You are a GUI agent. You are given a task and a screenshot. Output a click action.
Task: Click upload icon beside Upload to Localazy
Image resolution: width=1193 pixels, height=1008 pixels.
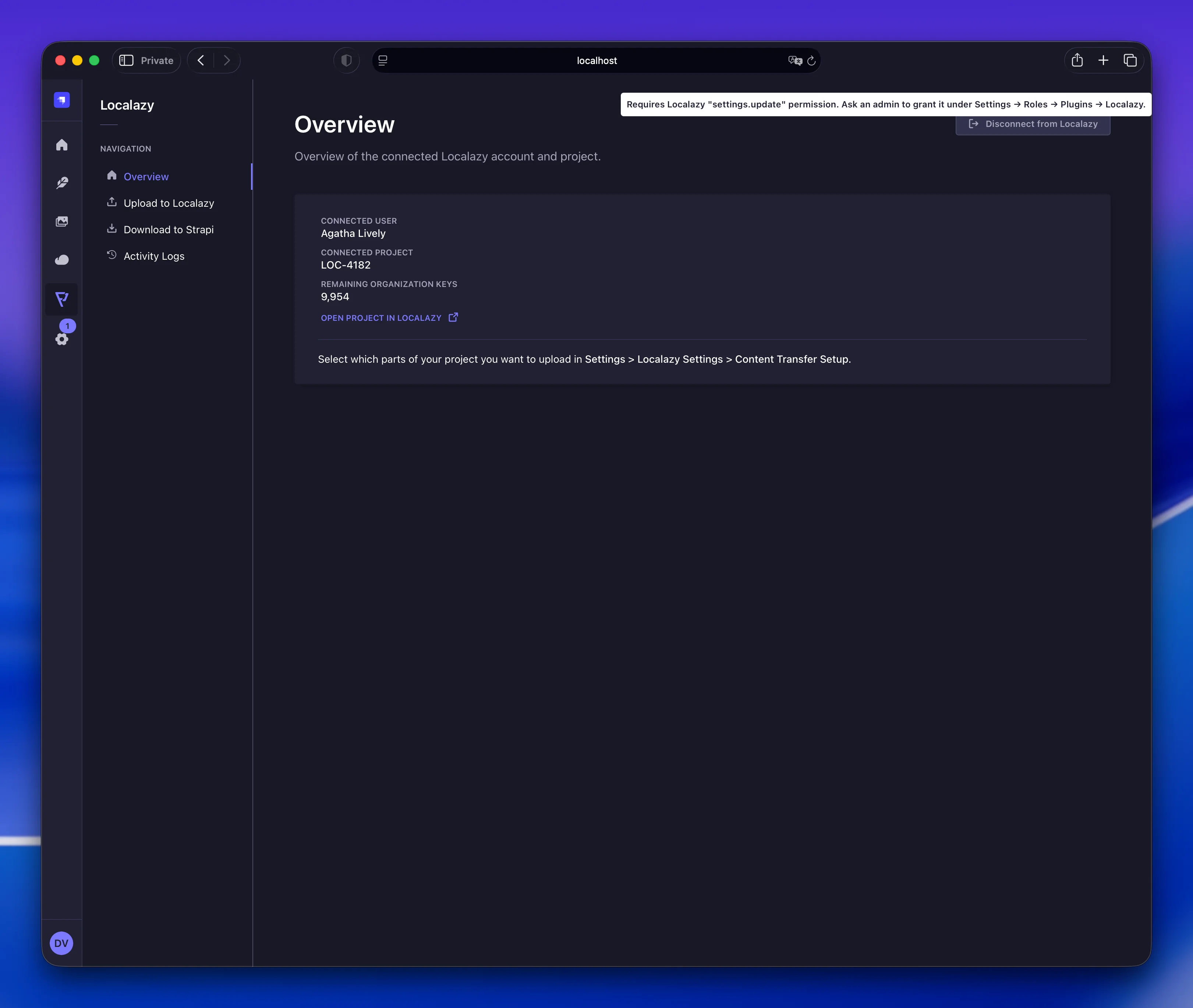coord(111,202)
